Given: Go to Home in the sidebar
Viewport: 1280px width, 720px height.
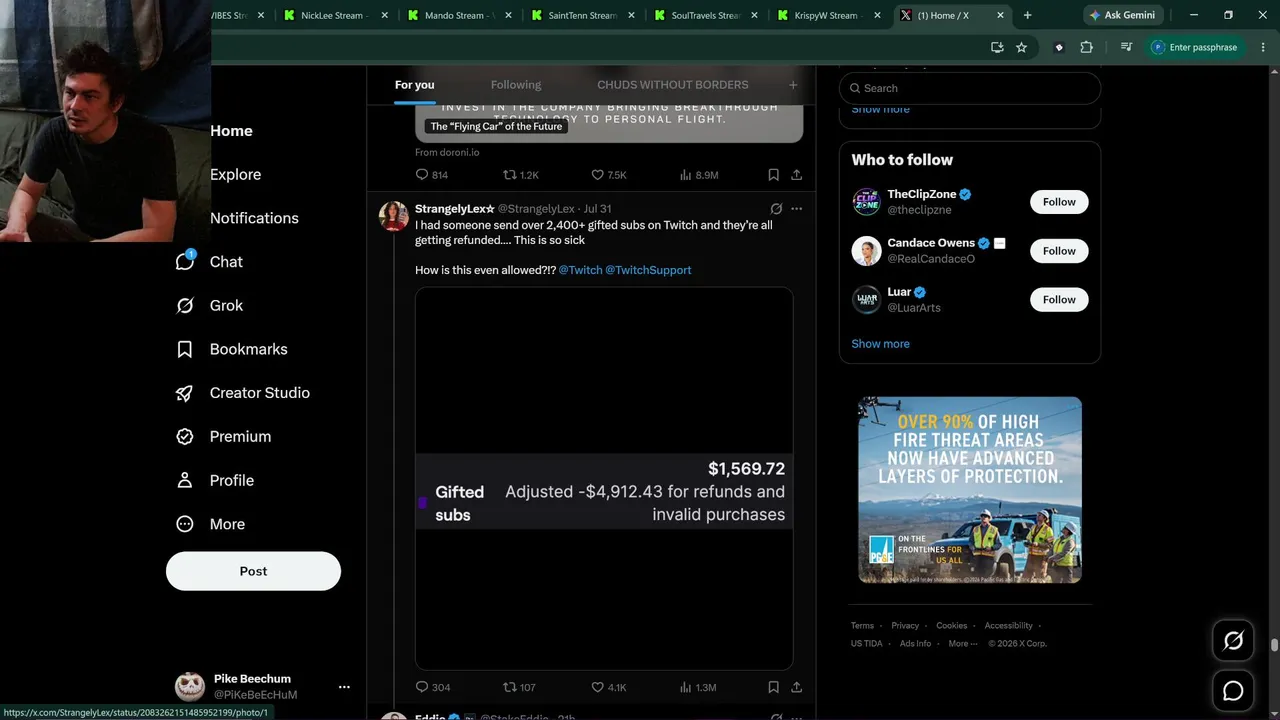Looking at the screenshot, I should coord(231,131).
